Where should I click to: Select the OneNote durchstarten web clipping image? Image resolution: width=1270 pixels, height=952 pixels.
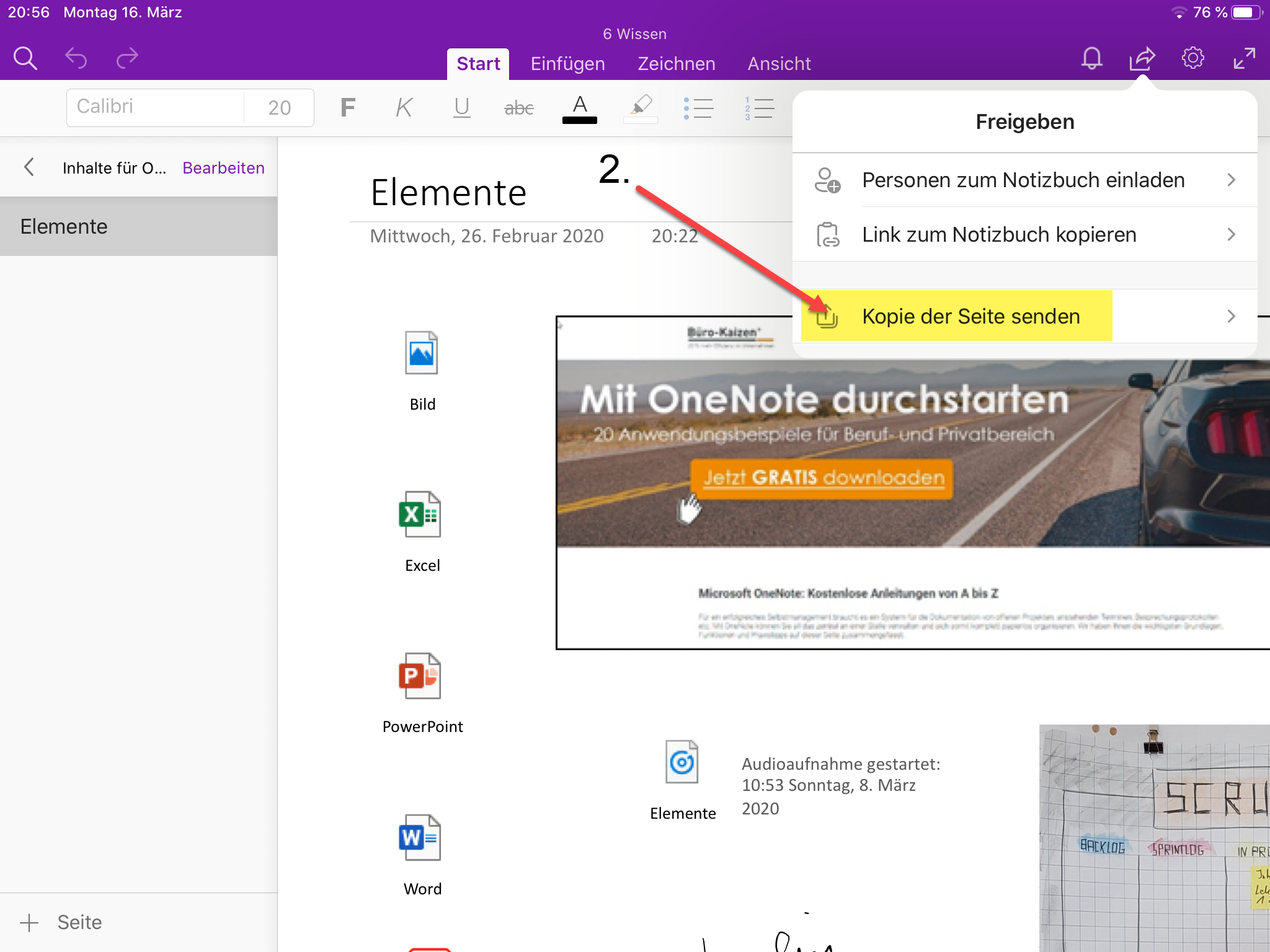(913, 483)
